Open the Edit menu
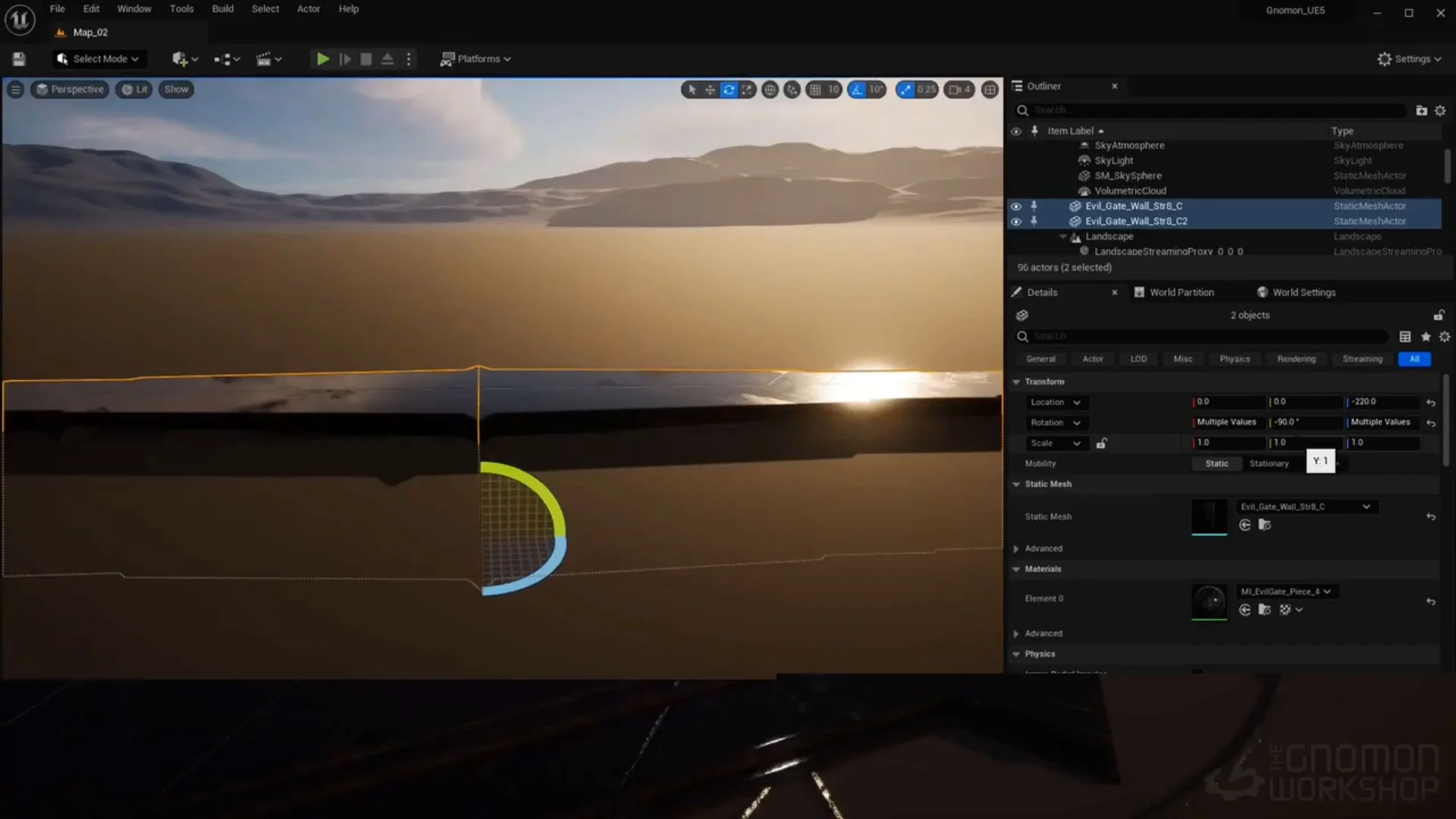Viewport: 1456px width, 819px height. pyautogui.click(x=91, y=9)
